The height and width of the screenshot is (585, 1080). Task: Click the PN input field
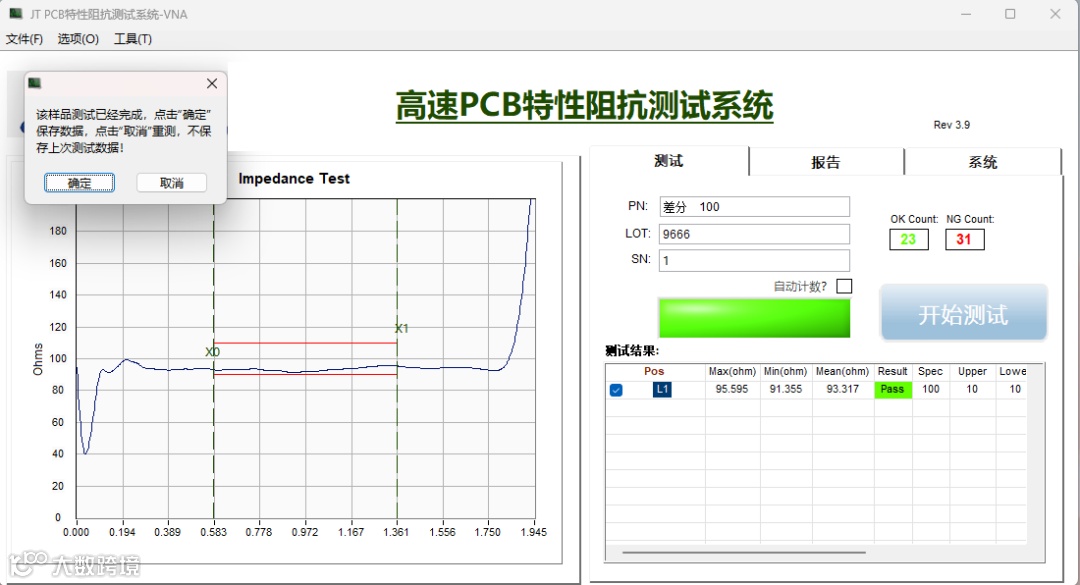point(754,207)
